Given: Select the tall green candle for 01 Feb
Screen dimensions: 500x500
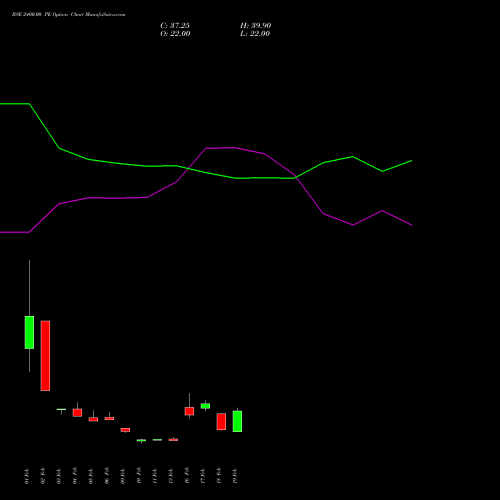Looking at the screenshot, I should click(x=29, y=332).
